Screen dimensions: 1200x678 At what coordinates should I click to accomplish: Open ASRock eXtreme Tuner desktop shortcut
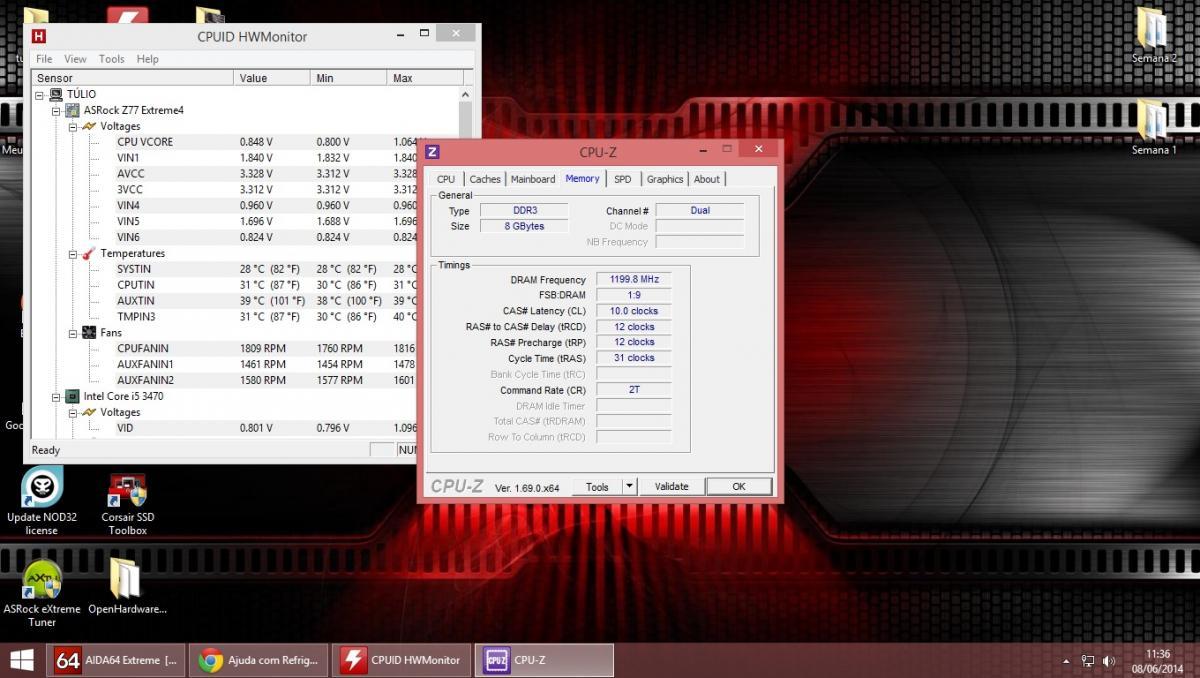41,593
